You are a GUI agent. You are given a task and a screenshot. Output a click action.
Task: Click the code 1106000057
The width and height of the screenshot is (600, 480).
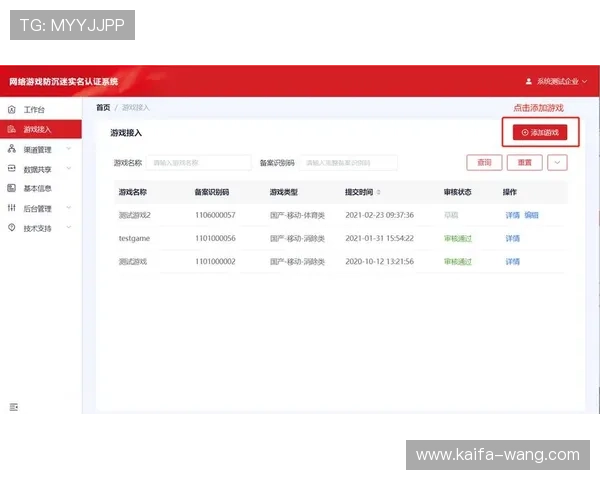(215, 215)
